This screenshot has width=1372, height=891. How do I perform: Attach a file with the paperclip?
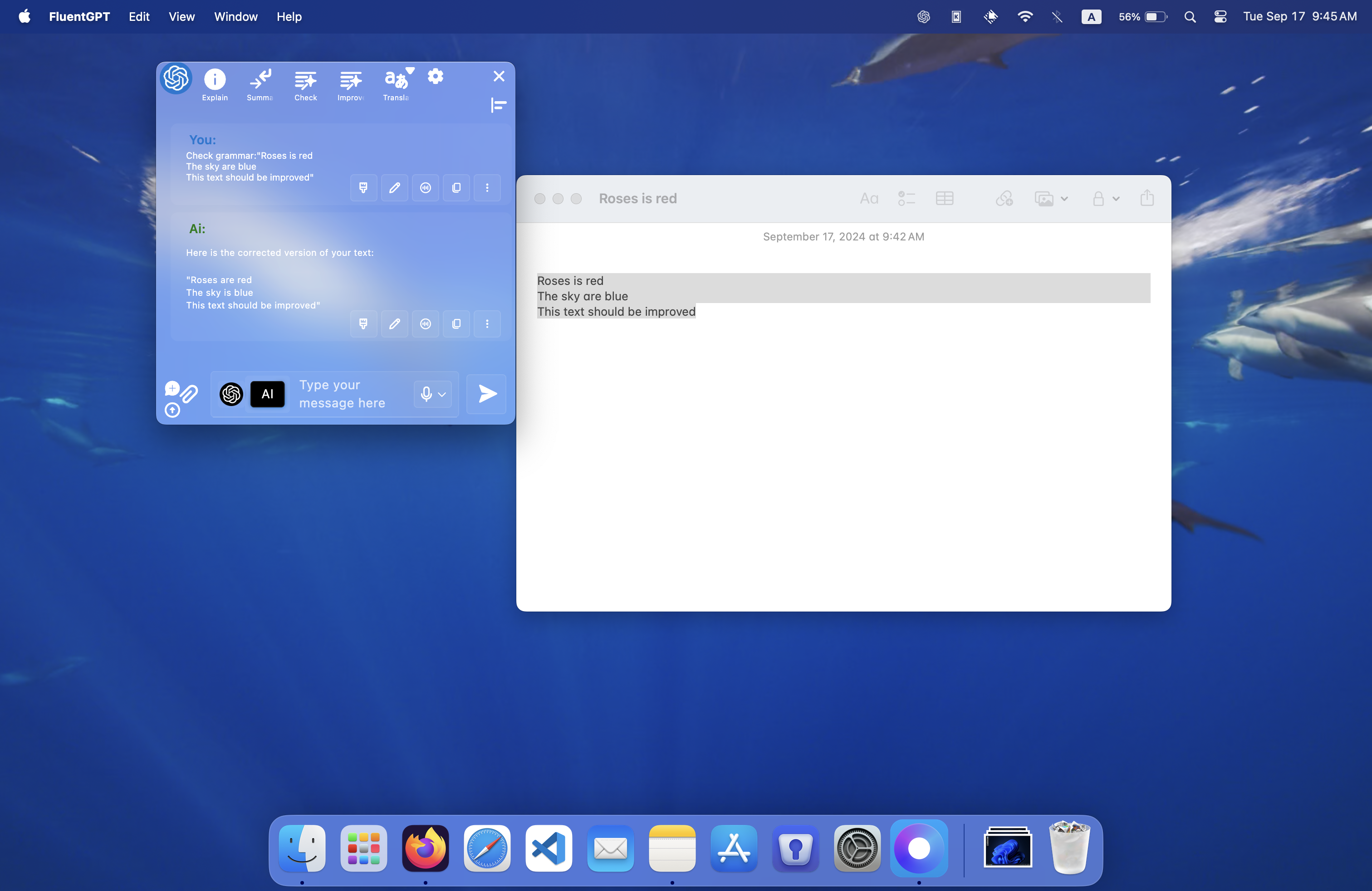coord(190,394)
